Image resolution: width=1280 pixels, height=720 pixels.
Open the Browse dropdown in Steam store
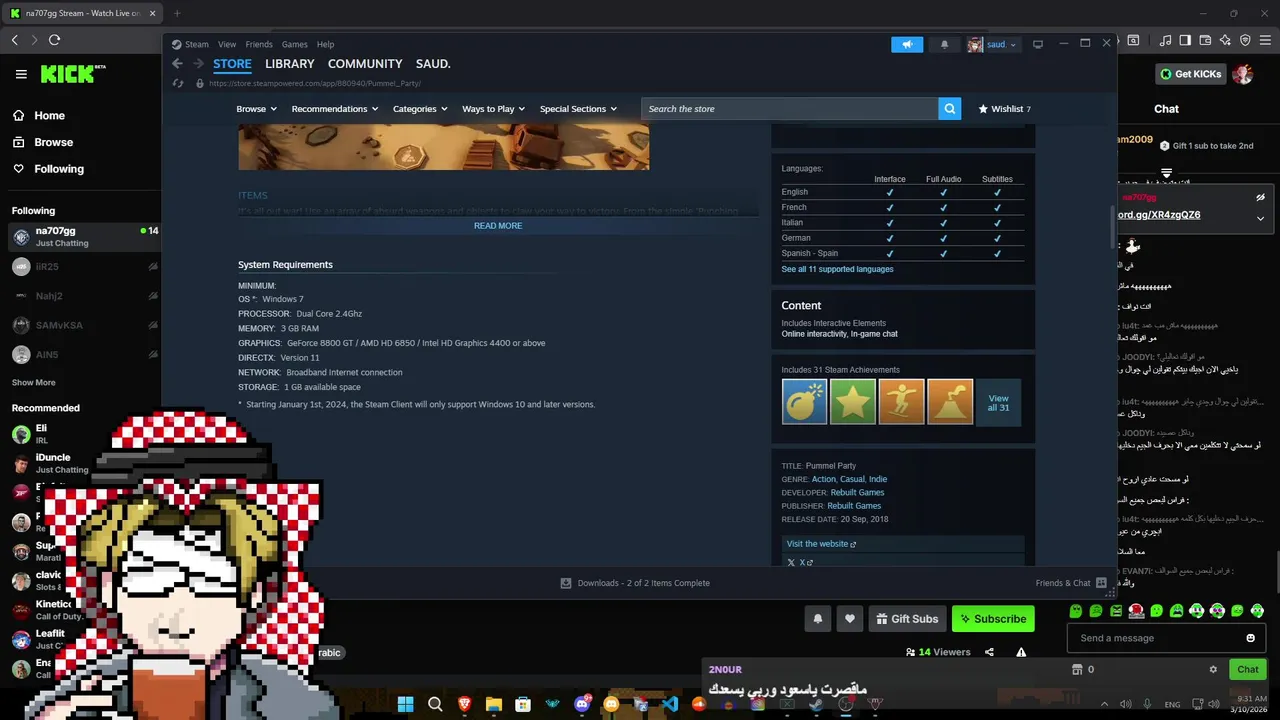256,109
